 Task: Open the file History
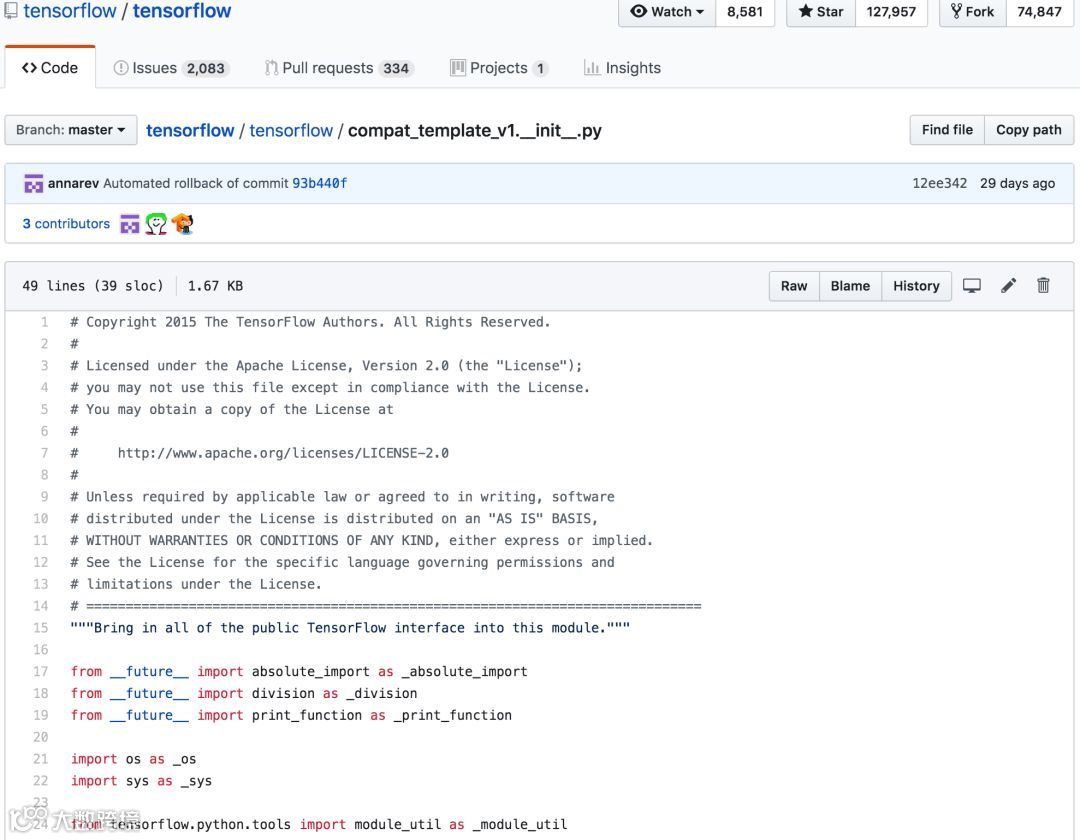tap(916, 286)
